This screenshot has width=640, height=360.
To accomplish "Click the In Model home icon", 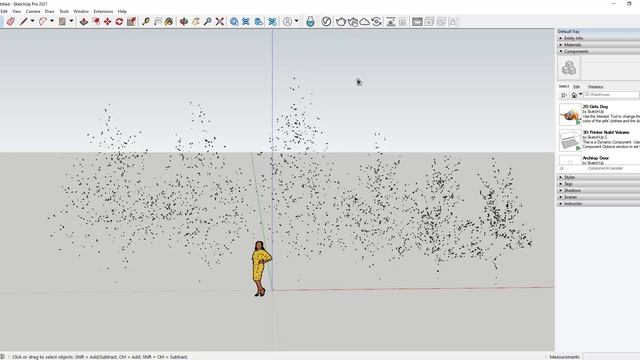I will pyautogui.click(x=574, y=95).
